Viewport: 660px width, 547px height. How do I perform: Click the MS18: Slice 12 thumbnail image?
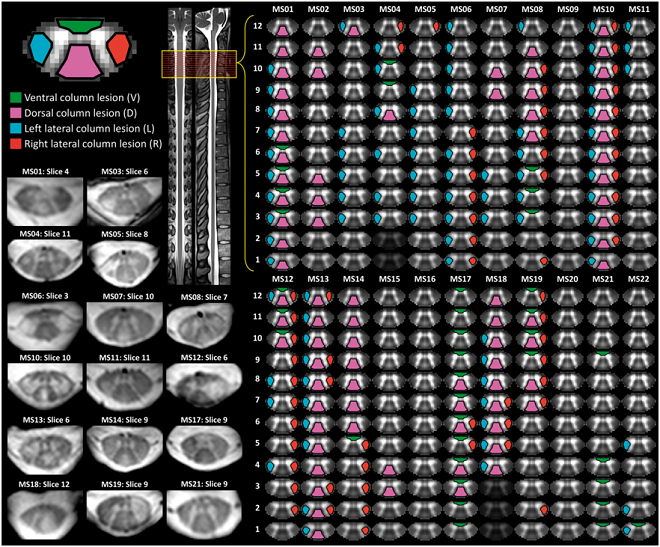(x=40, y=512)
